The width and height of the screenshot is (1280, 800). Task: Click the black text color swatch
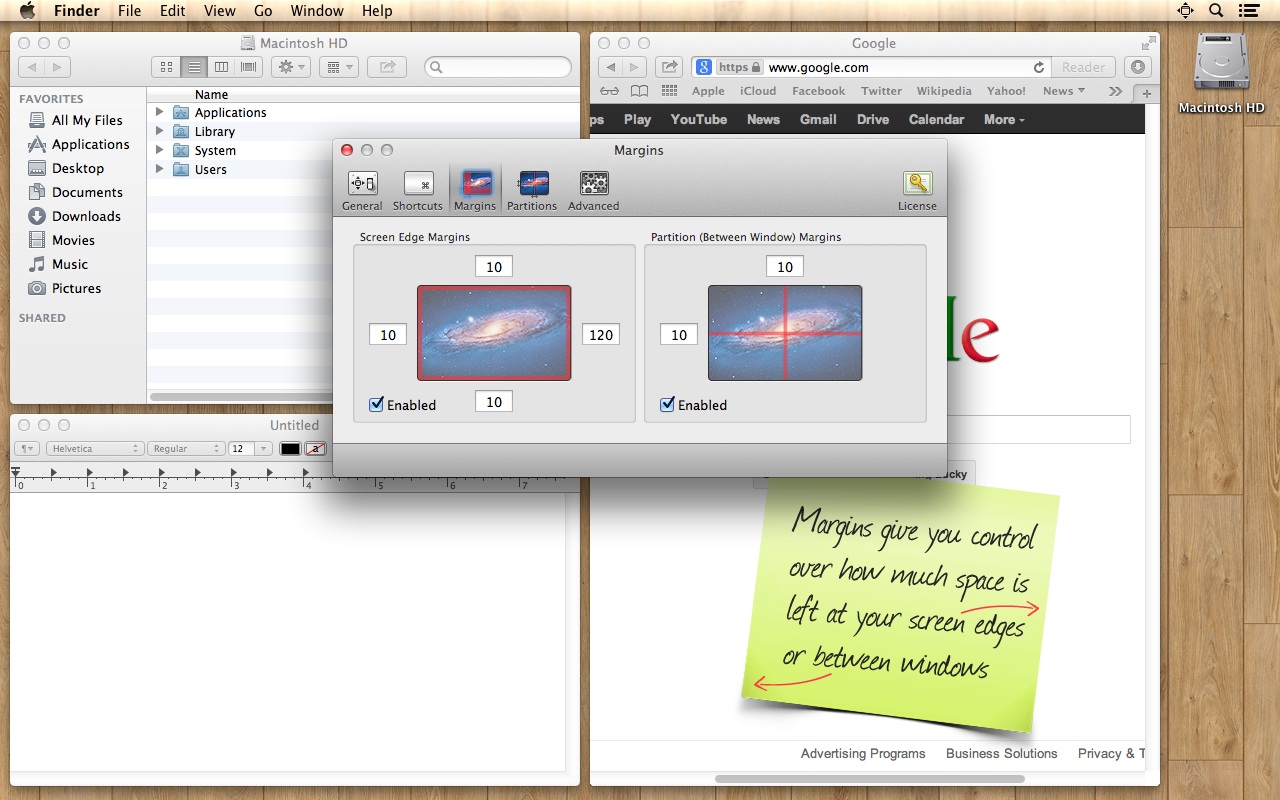[290, 449]
